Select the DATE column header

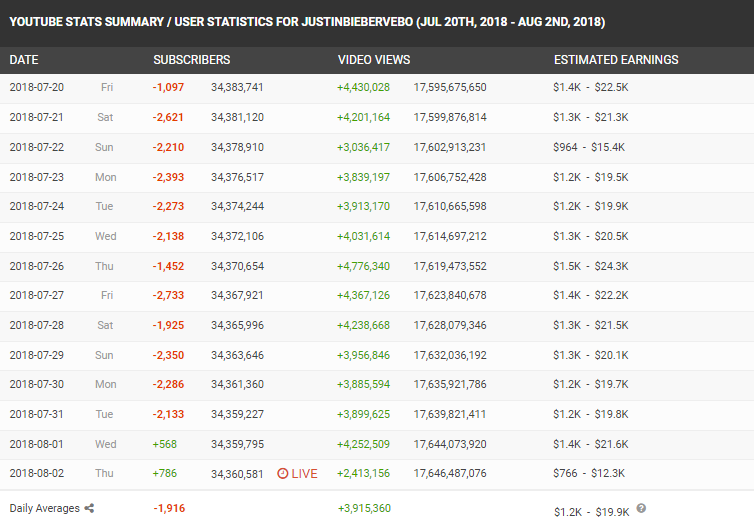click(x=24, y=60)
